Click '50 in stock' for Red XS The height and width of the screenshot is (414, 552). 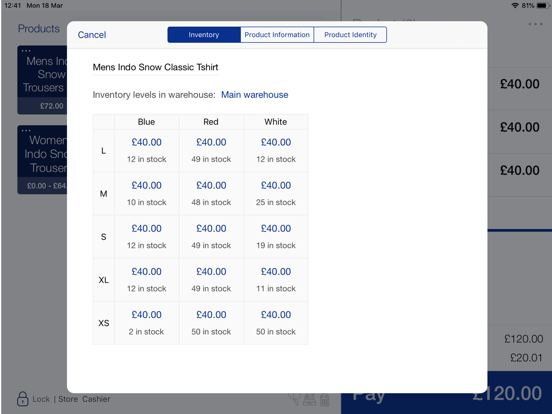pos(211,332)
